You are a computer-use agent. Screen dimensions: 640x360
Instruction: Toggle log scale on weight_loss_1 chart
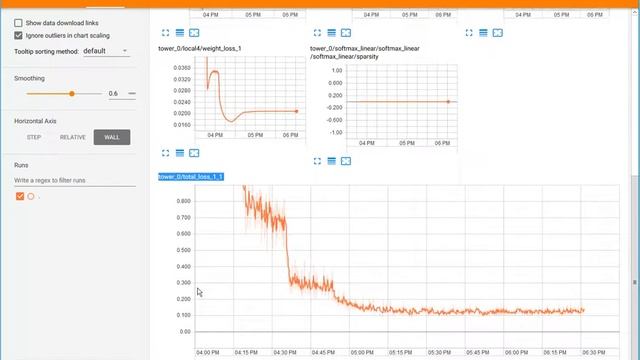tap(180, 153)
